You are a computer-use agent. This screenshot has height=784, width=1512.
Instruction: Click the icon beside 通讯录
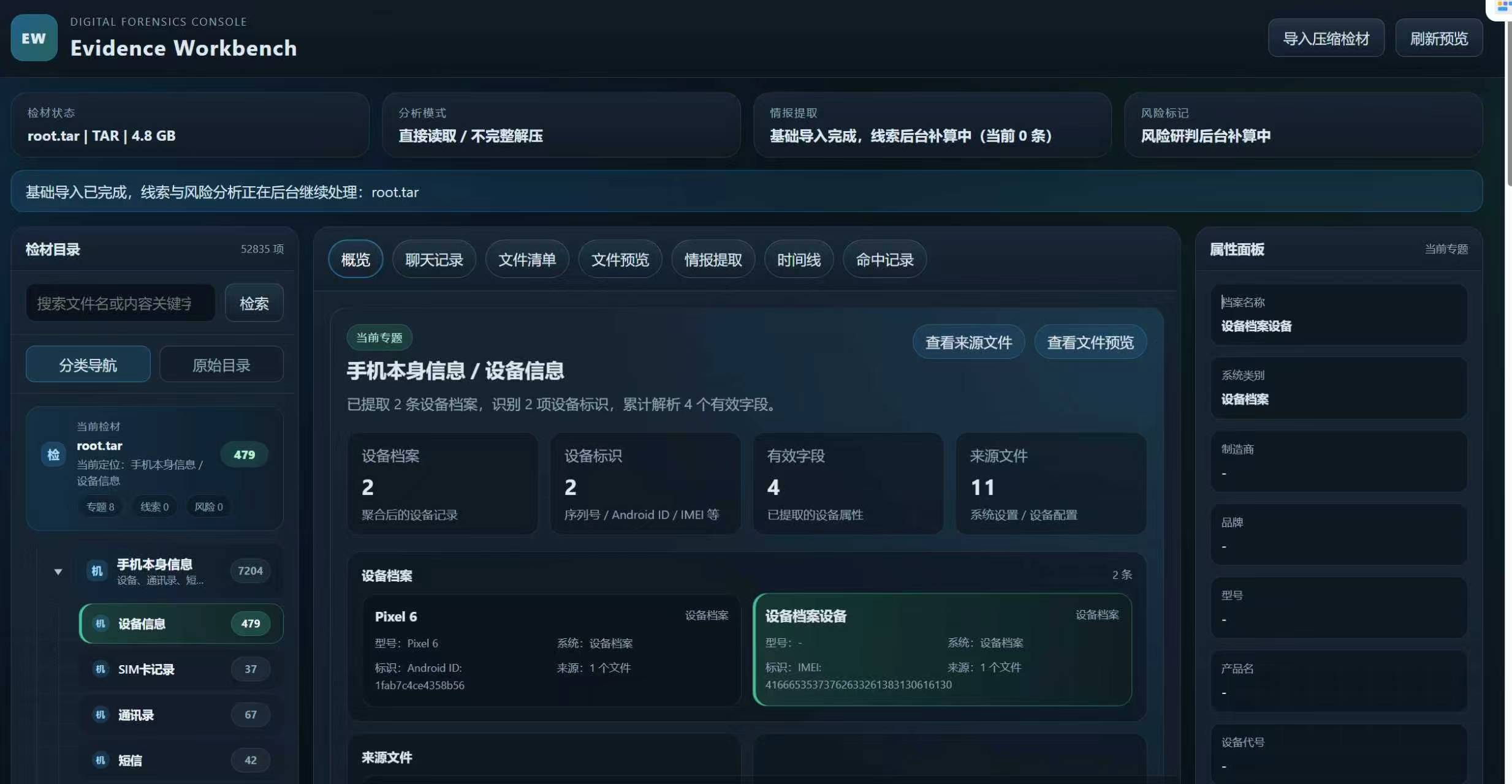click(101, 715)
